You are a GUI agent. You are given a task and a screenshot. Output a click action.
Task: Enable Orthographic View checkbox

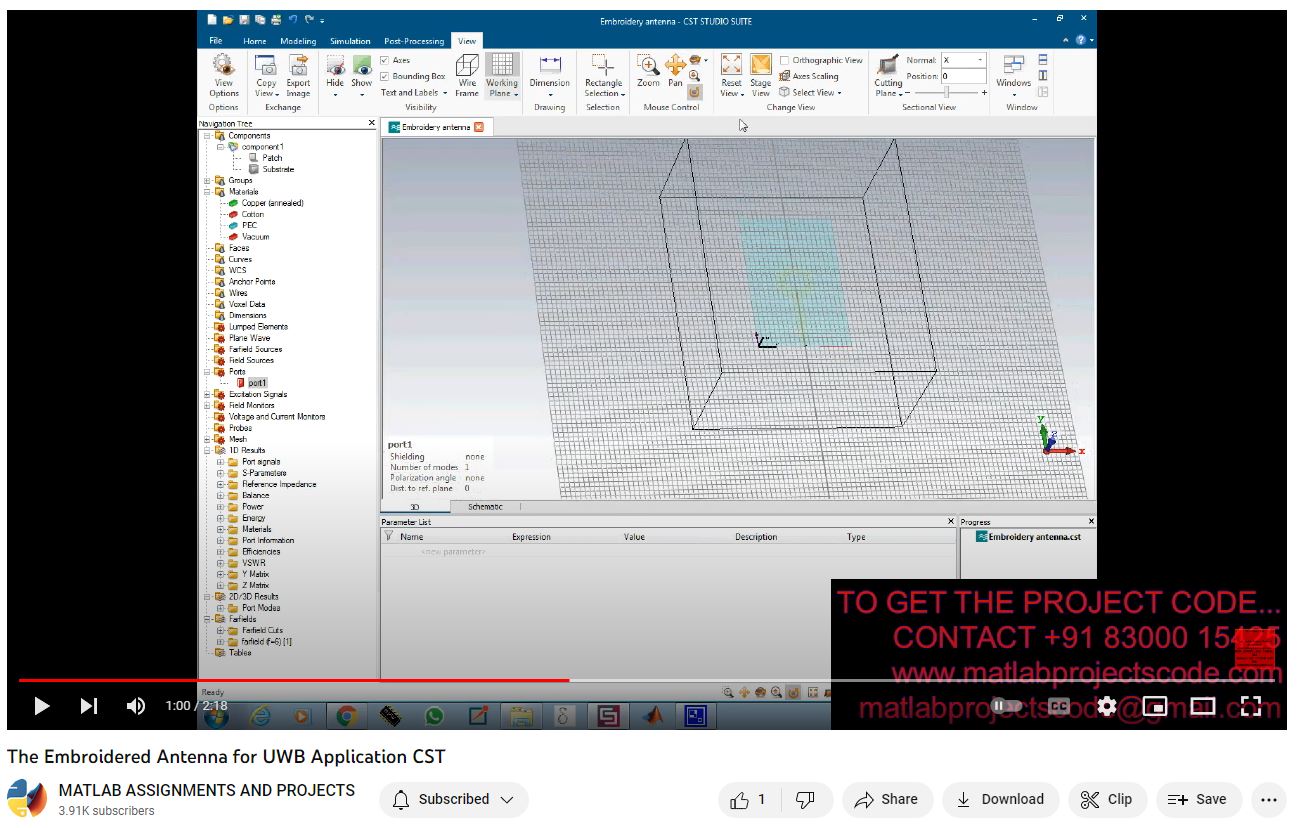(x=785, y=60)
